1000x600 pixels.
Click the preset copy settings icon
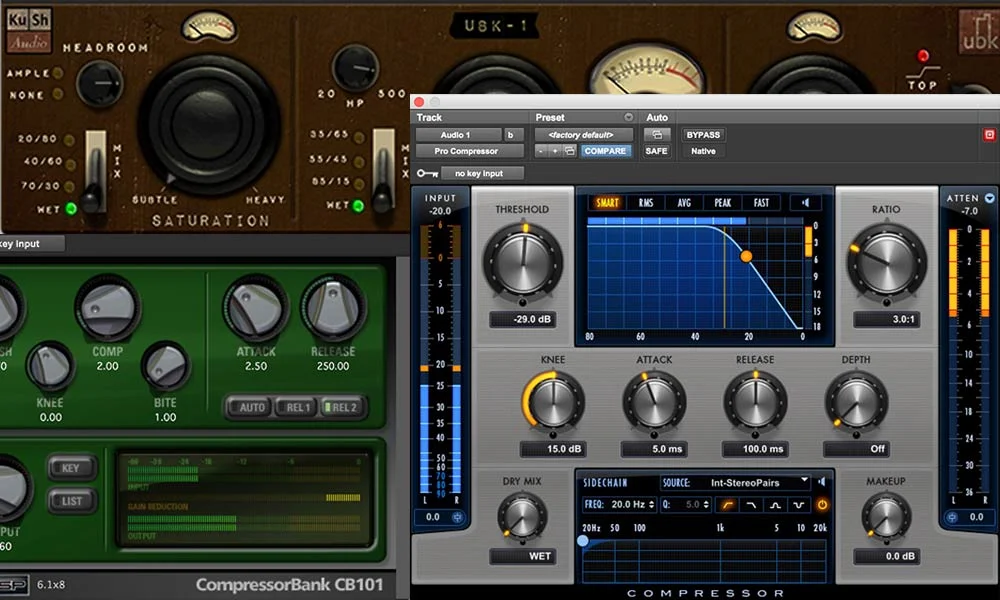coord(570,151)
